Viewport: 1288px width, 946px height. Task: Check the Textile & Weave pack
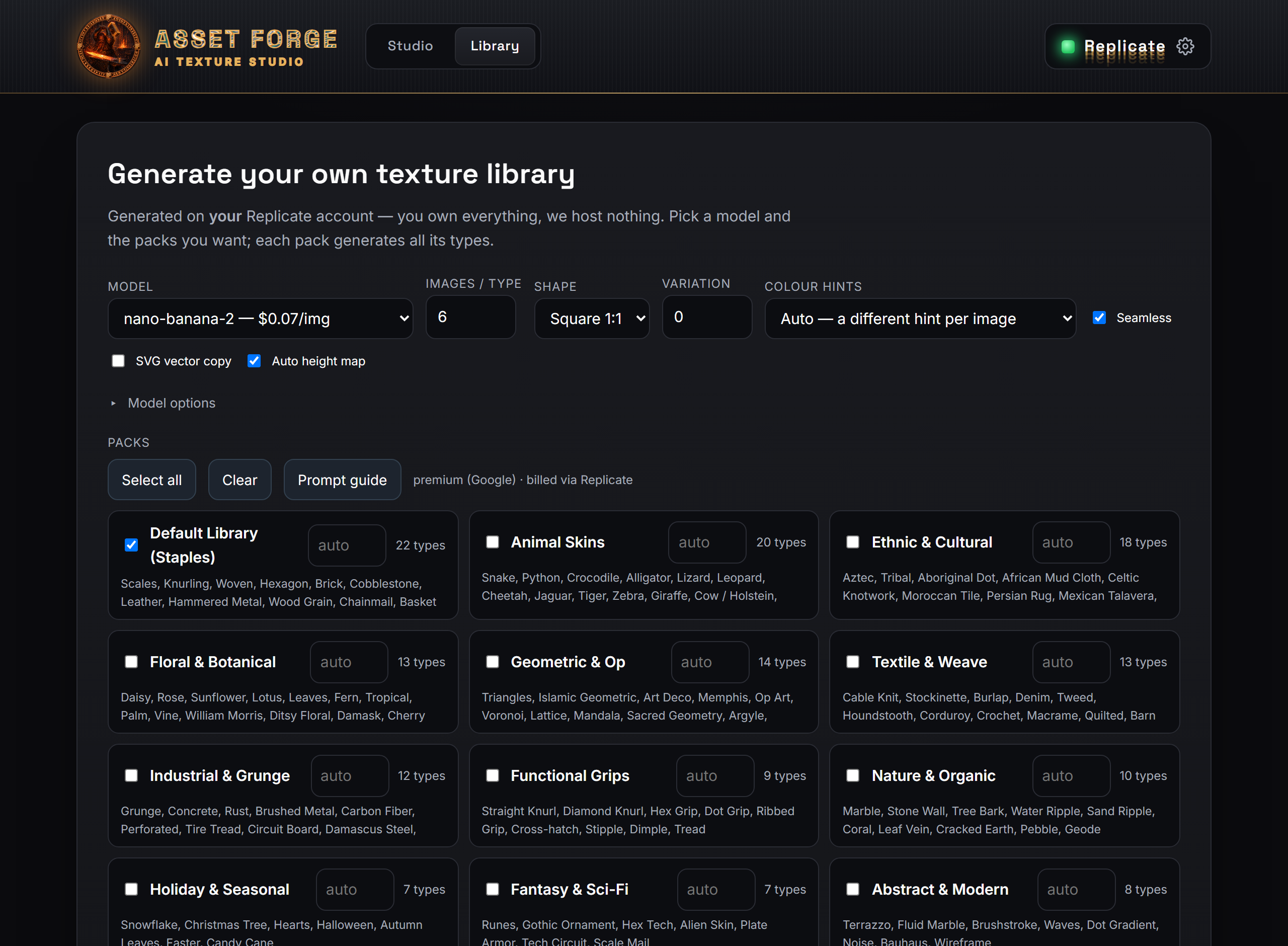853,662
